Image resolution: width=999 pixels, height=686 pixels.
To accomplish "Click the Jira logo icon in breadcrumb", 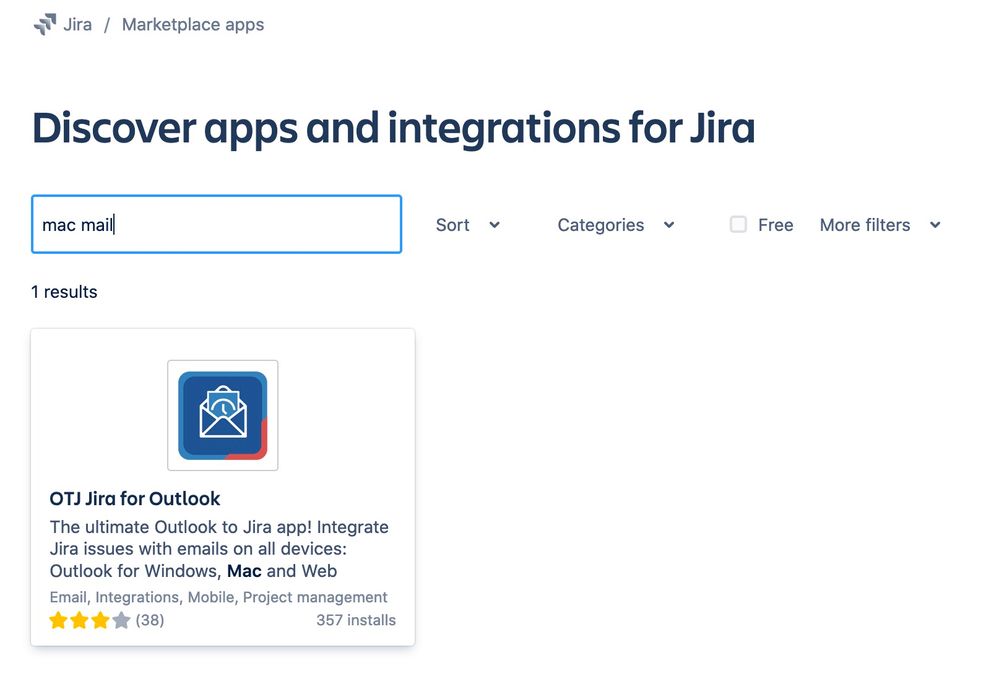I will [x=45, y=25].
